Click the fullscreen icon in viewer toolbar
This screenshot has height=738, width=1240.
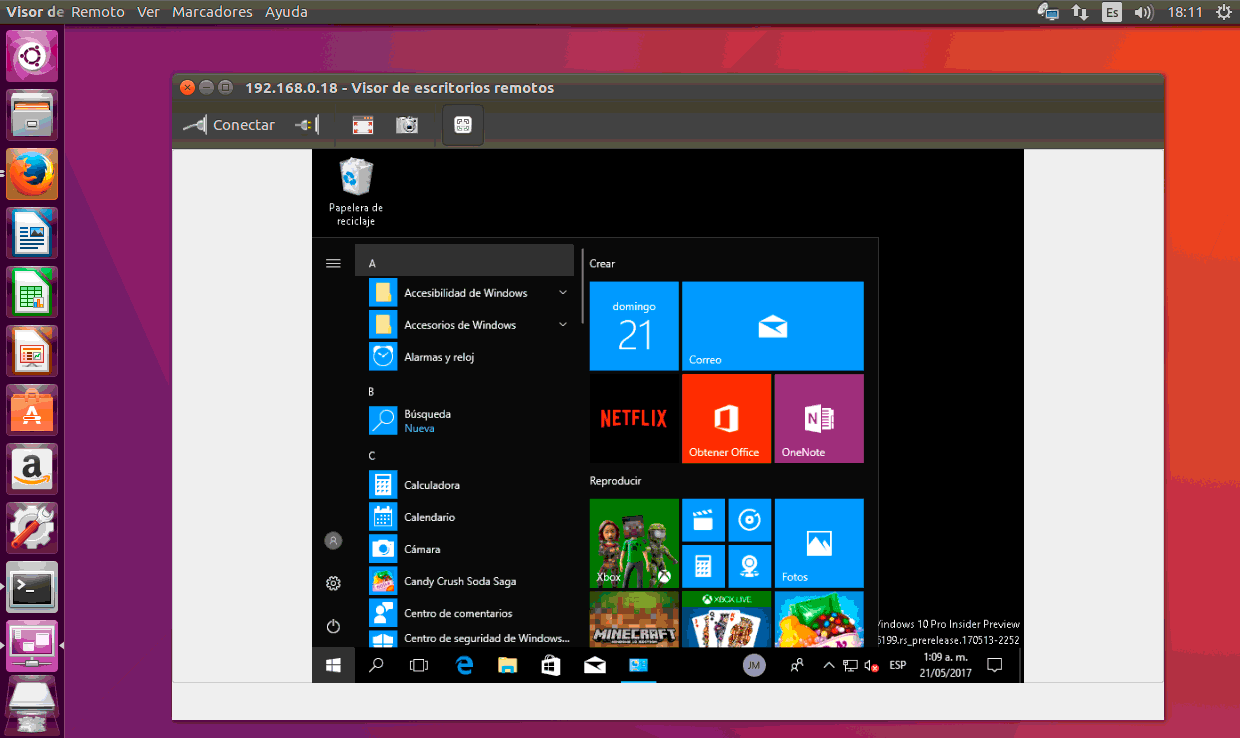click(x=362, y=125)
